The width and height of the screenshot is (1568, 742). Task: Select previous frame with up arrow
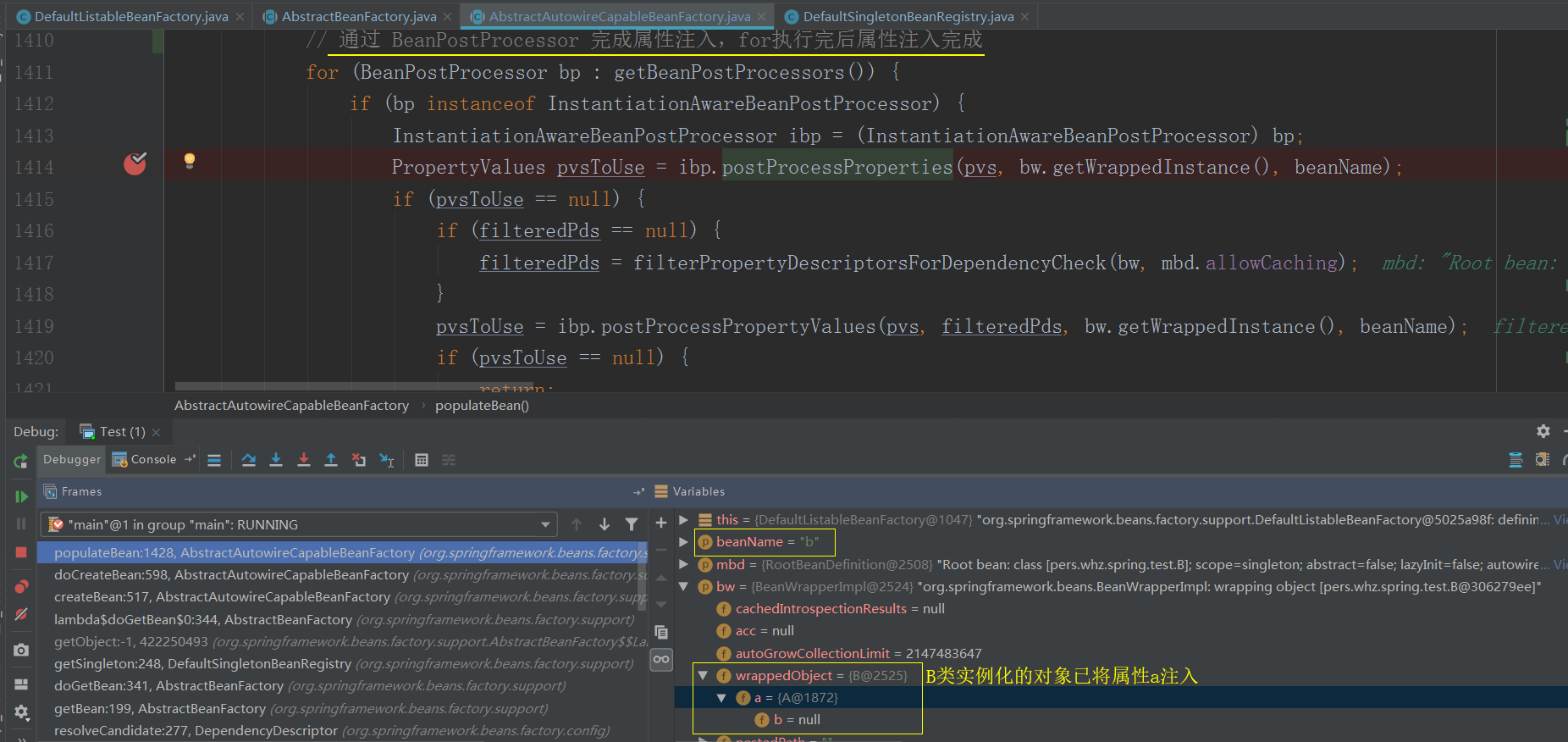tap(577, 524)
